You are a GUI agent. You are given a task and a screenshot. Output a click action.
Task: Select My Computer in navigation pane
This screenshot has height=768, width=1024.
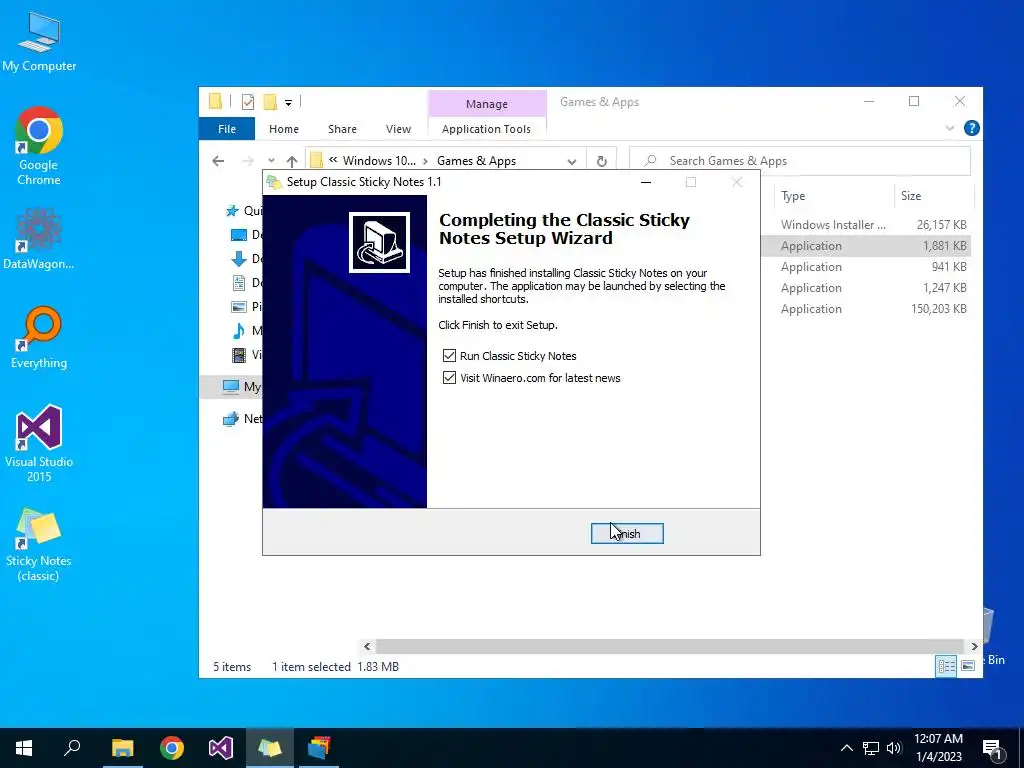click(242, 387)
